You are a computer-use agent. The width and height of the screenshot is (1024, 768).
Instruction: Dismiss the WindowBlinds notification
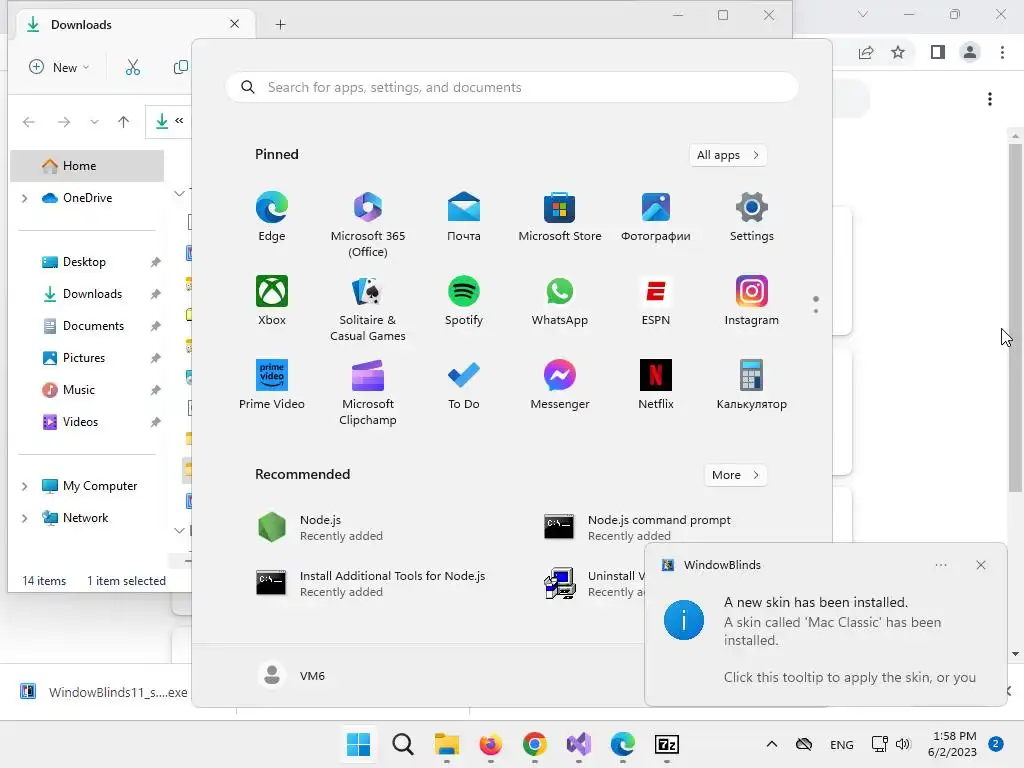coord(980,565)
